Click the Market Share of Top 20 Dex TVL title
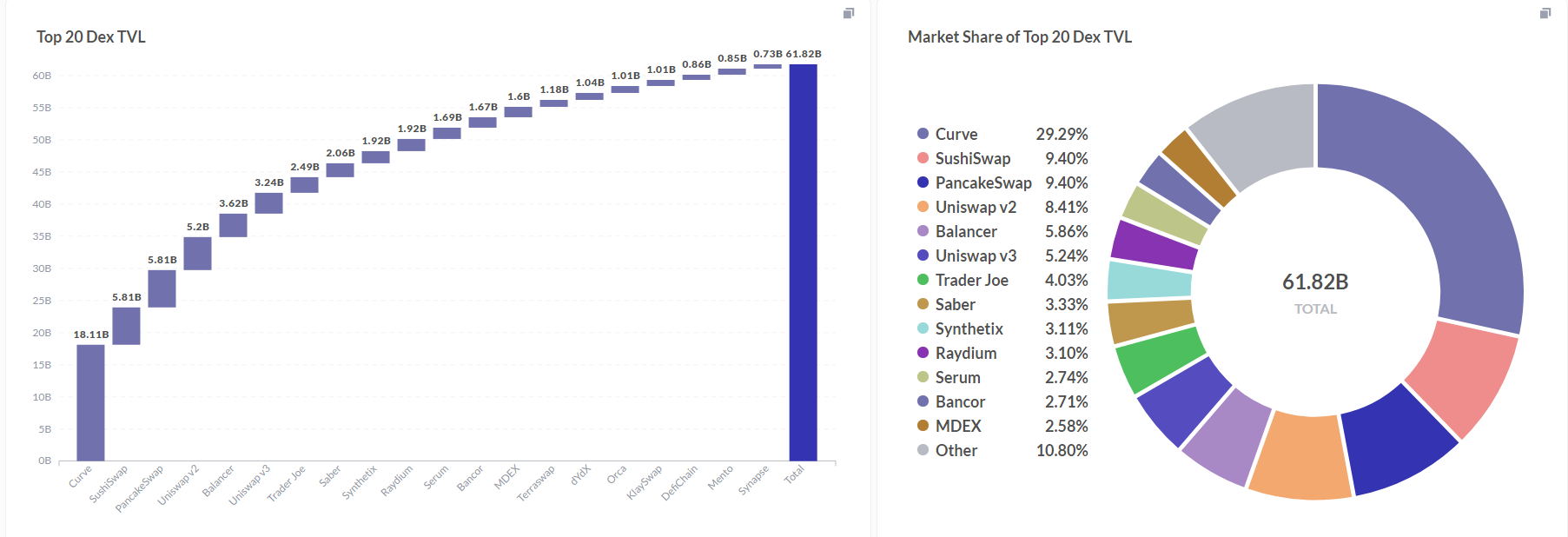This screenshot has height=537, width=1568. (1019, 36)
